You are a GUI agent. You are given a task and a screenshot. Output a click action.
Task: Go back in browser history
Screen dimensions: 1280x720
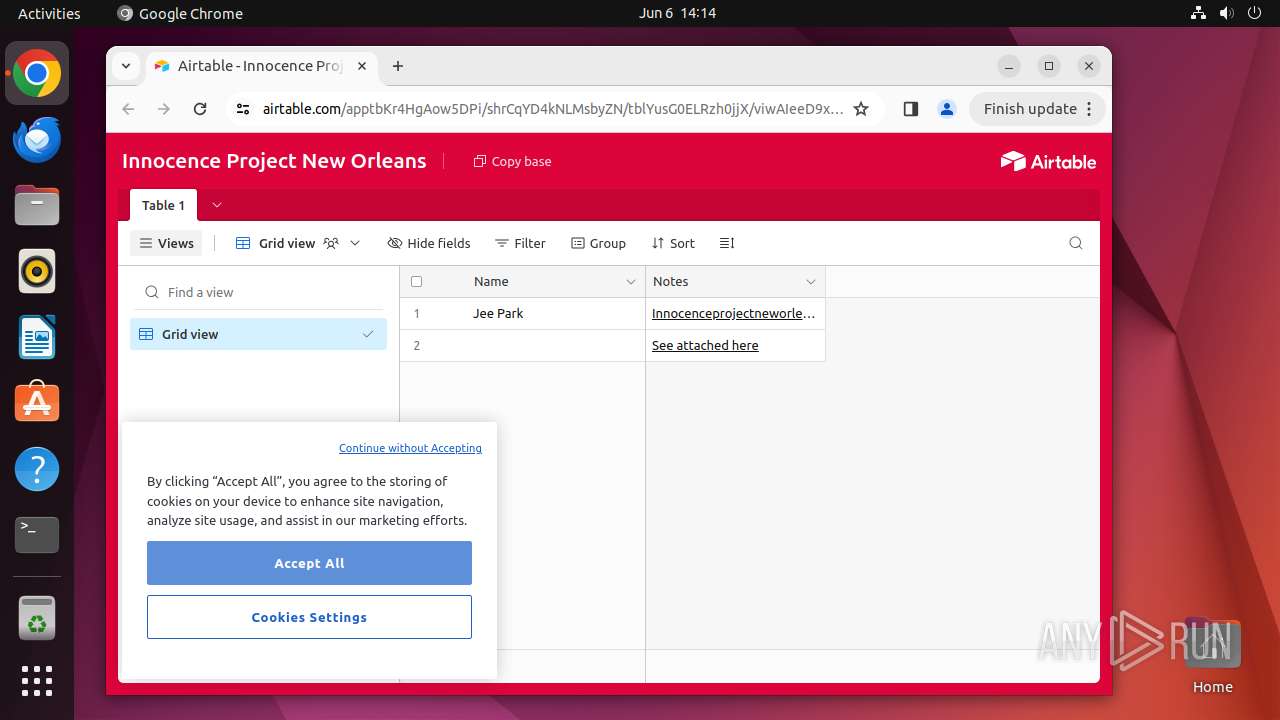click(128, 109)
